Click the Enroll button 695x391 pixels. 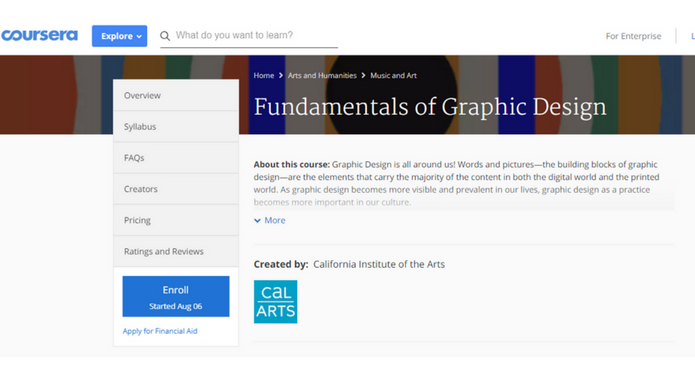point(176,297)
